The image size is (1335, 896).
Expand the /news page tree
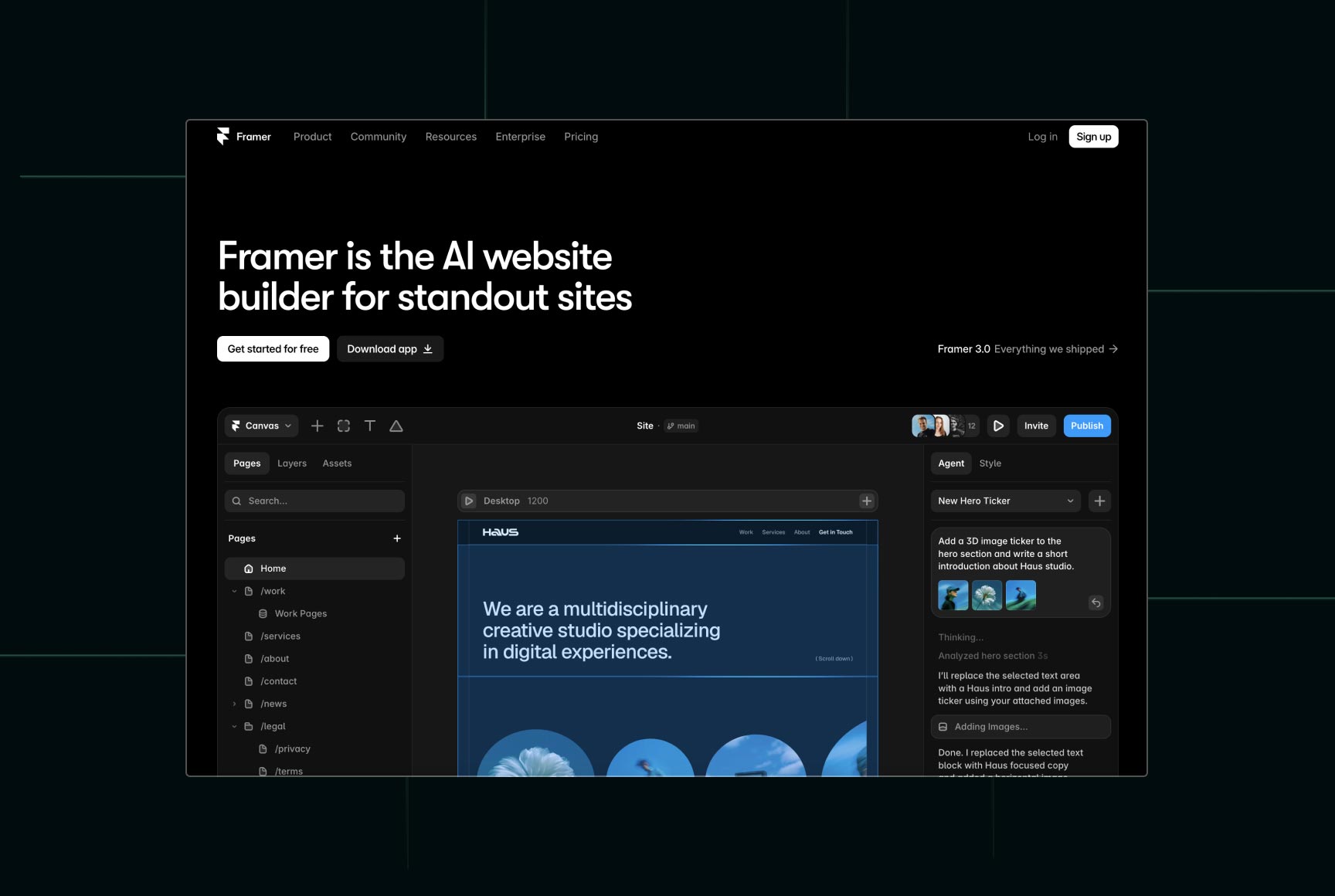click(234, 704)
